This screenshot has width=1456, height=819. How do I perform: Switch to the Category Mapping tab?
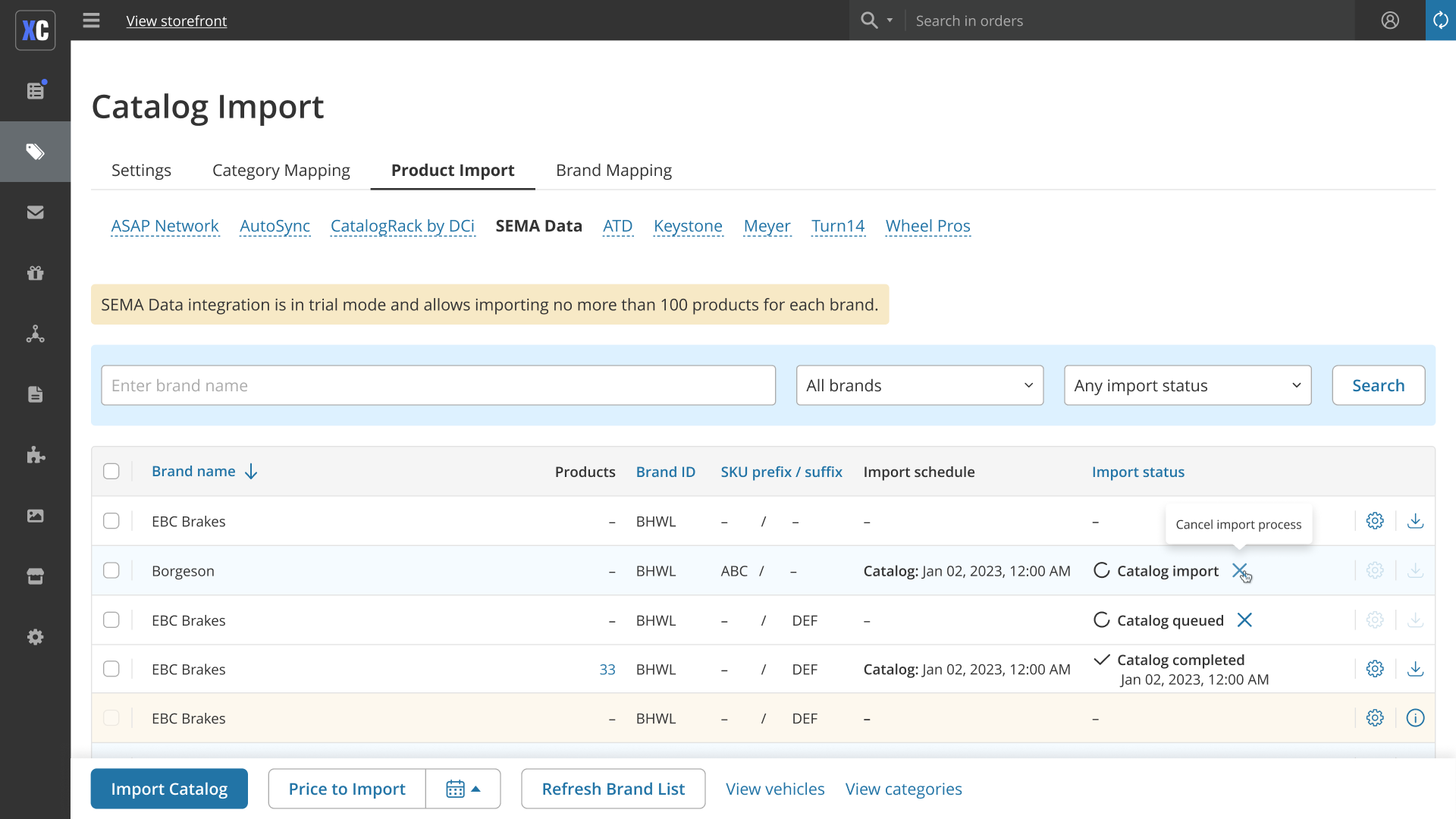click(281, 170)
